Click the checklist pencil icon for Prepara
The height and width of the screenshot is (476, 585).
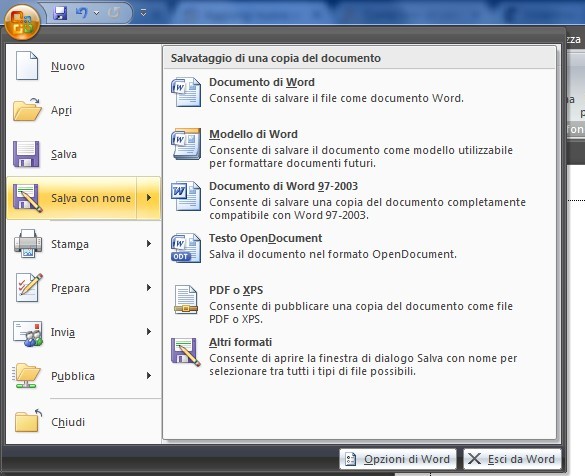[x=29, y=288]
